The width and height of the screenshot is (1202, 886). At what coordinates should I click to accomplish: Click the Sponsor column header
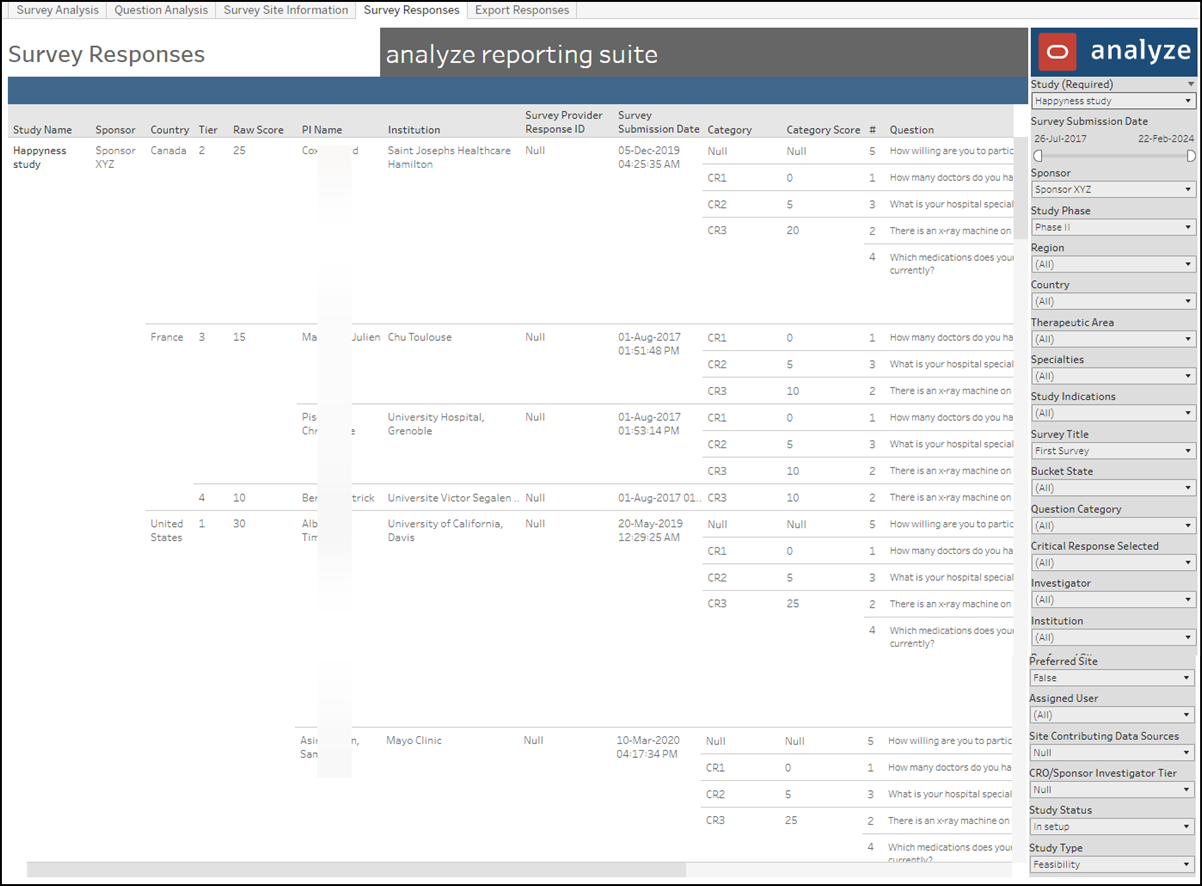point(115,130)
